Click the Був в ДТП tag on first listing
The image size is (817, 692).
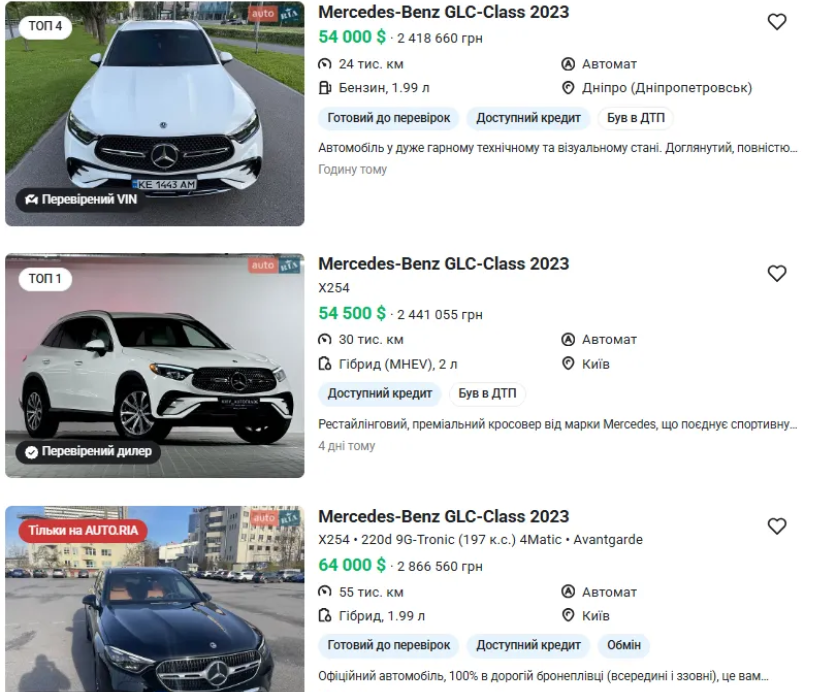coord(636,118)
